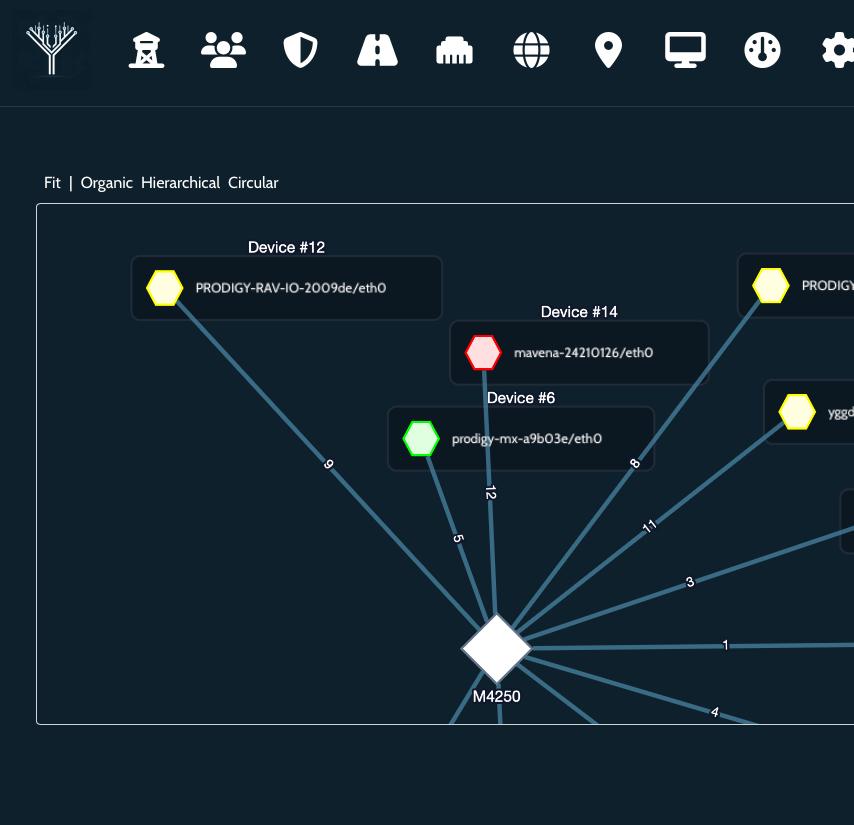The height and width of the screenshot is (825, 854).
Task: Open the road icon in navbar
Action: tap(378, 49)
